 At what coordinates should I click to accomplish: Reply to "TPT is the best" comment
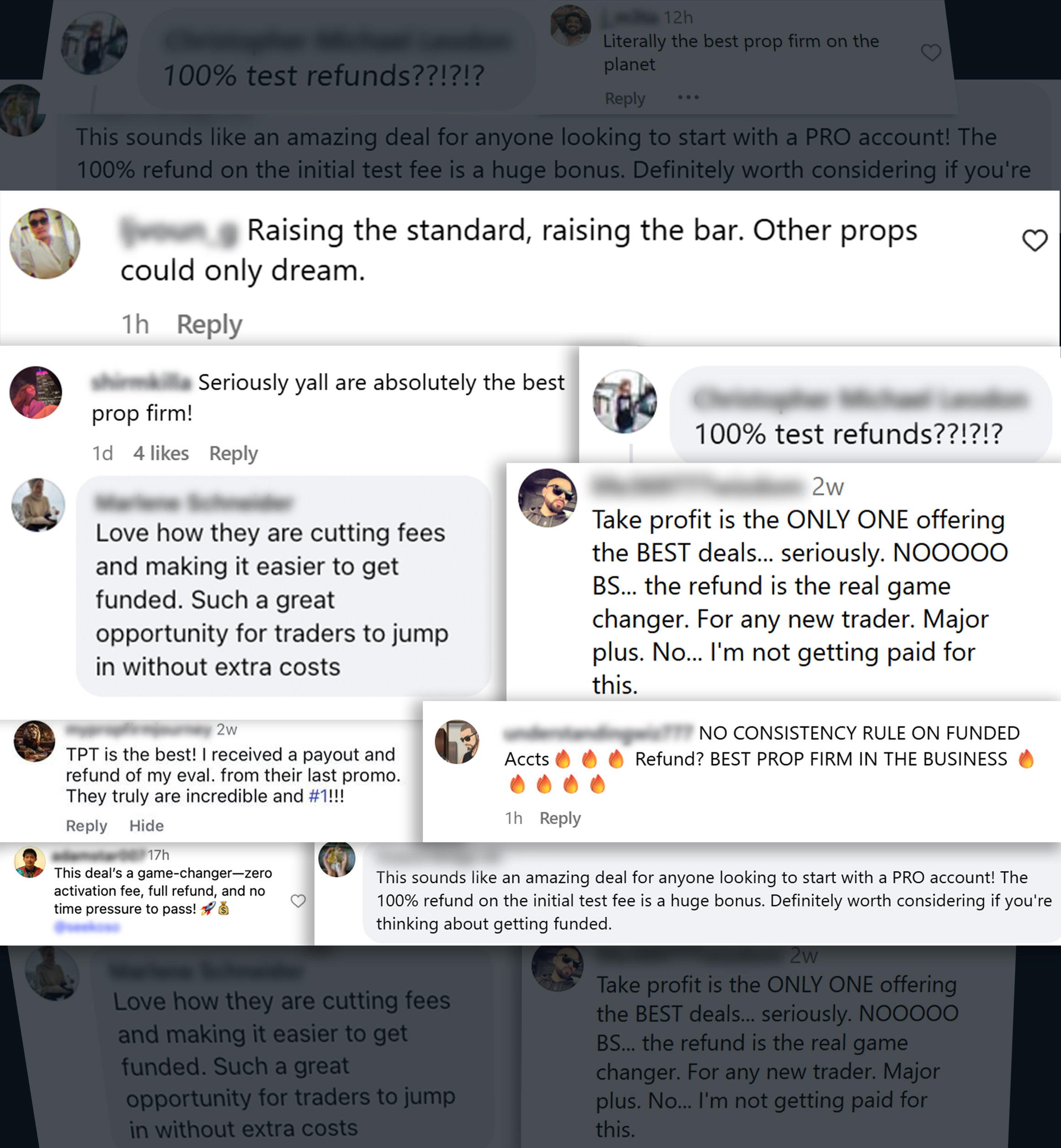pyautogui.click(x=87, y=825)
